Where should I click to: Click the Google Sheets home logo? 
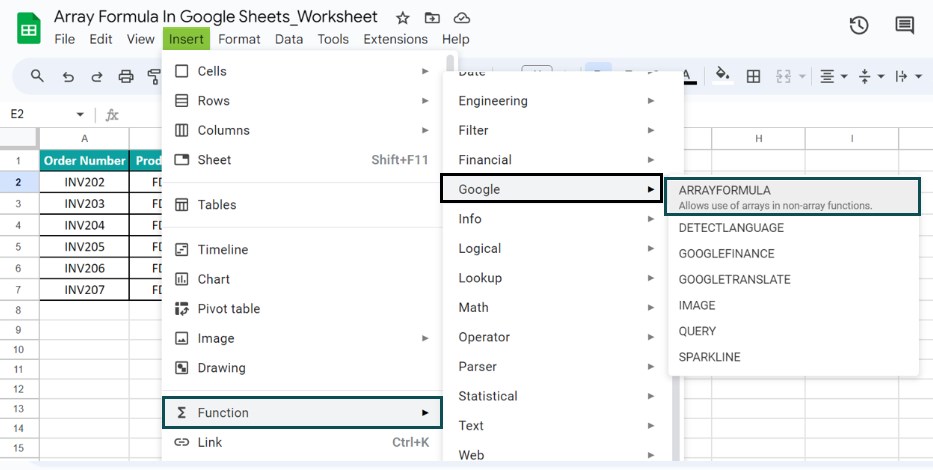coord(29,29)
